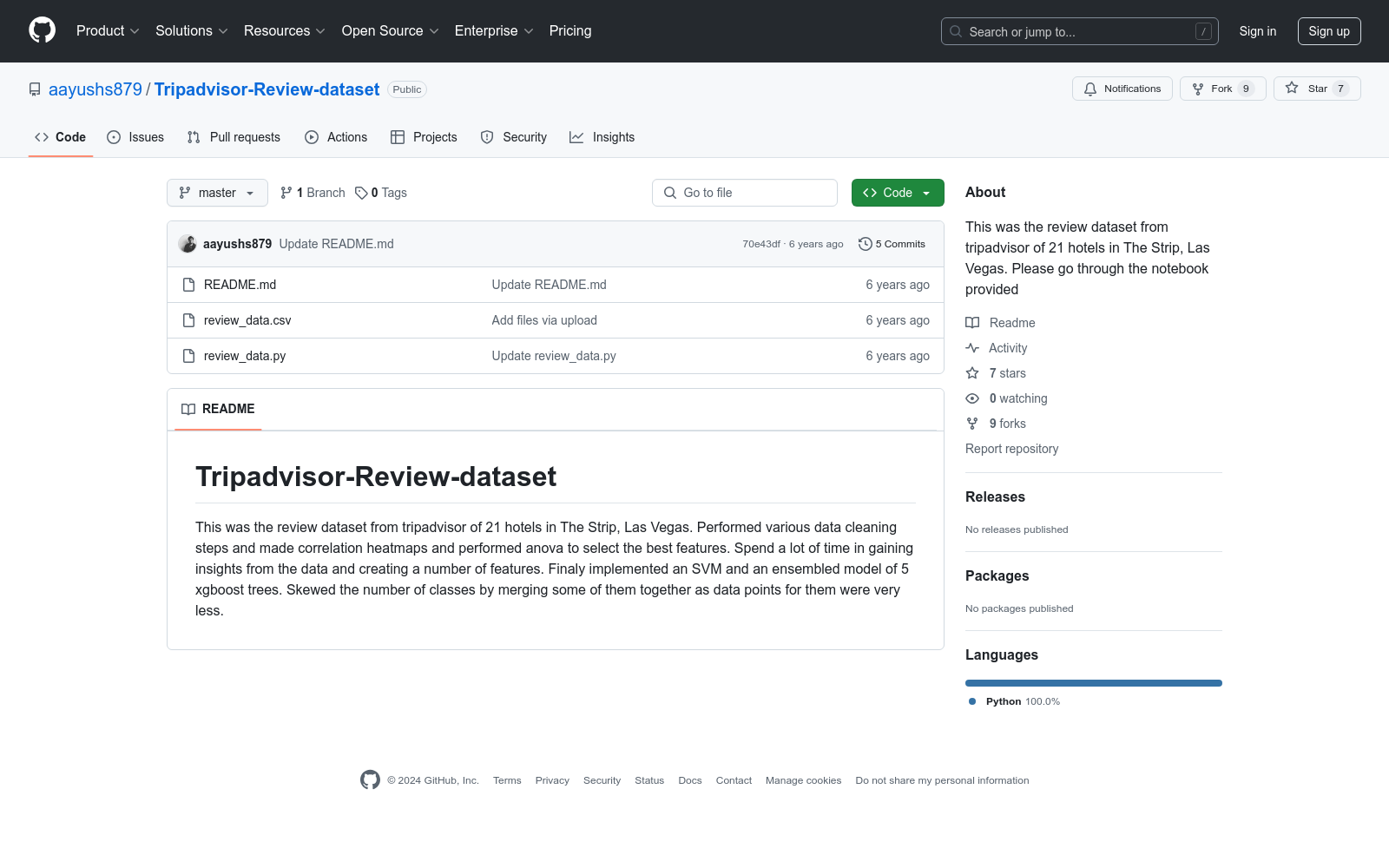This screenshot has height=868, width=1389.
Task: Click the commit history clock icon
Action: (x=865, y=244)
